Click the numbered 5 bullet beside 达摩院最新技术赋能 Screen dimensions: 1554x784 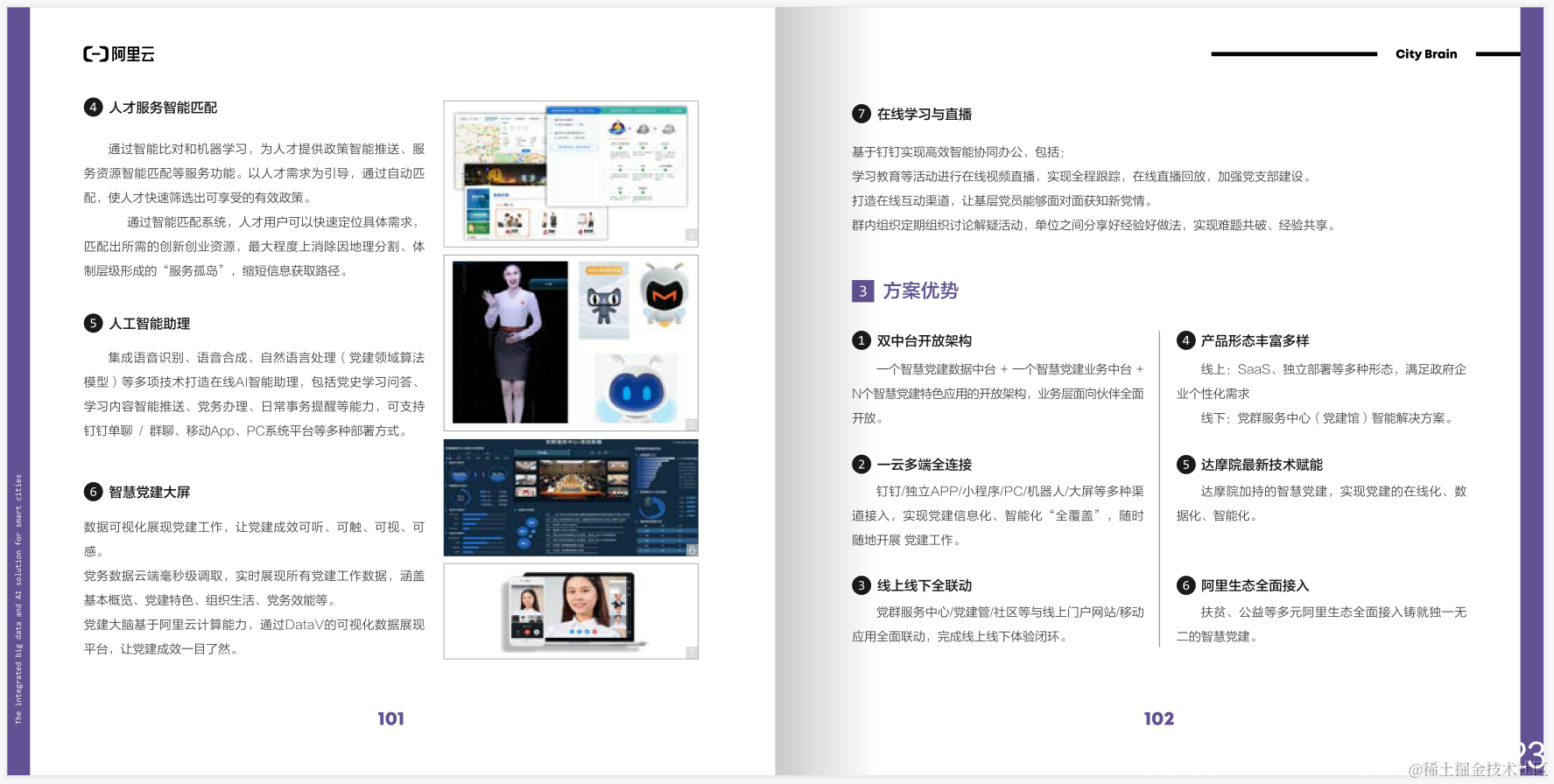click(1185, 464)
